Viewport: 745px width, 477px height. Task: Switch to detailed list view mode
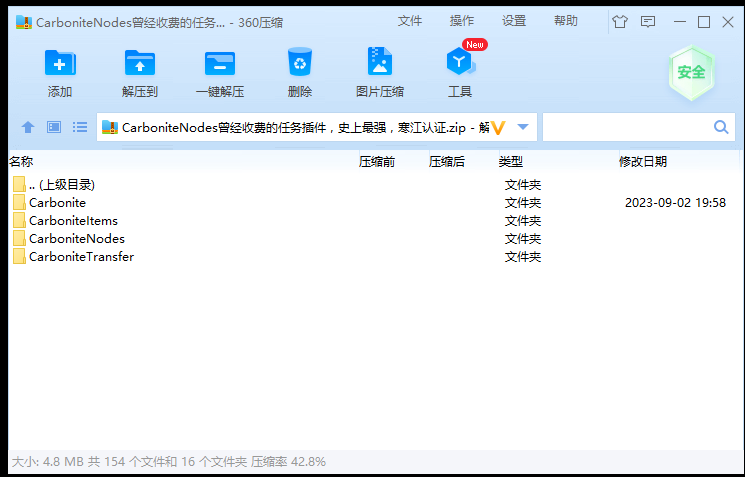(80, 127)
